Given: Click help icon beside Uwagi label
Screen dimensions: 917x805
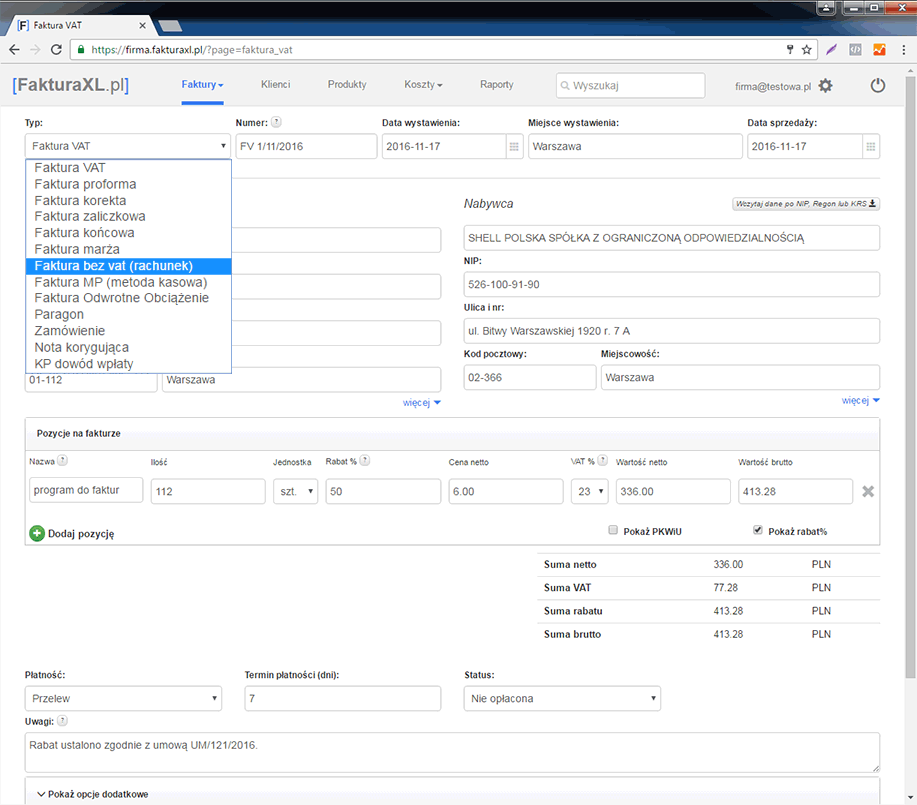Looking at the screenshot, I should tap(62, 720).
